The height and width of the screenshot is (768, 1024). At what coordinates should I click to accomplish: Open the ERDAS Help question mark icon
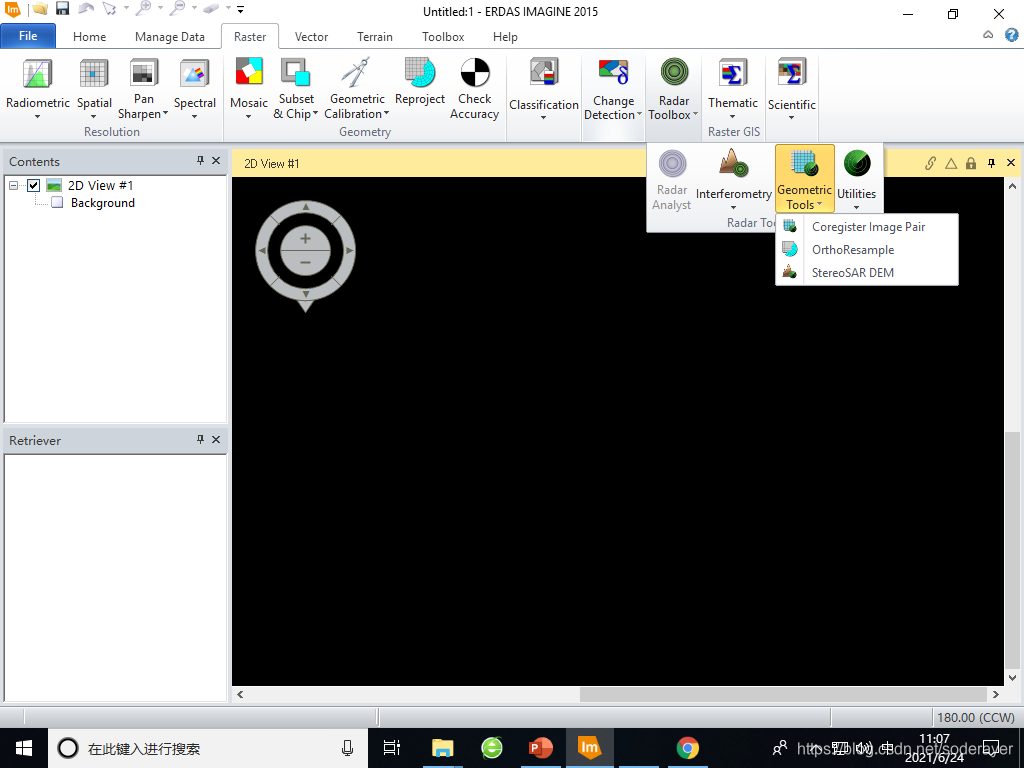coord(1011,35)
